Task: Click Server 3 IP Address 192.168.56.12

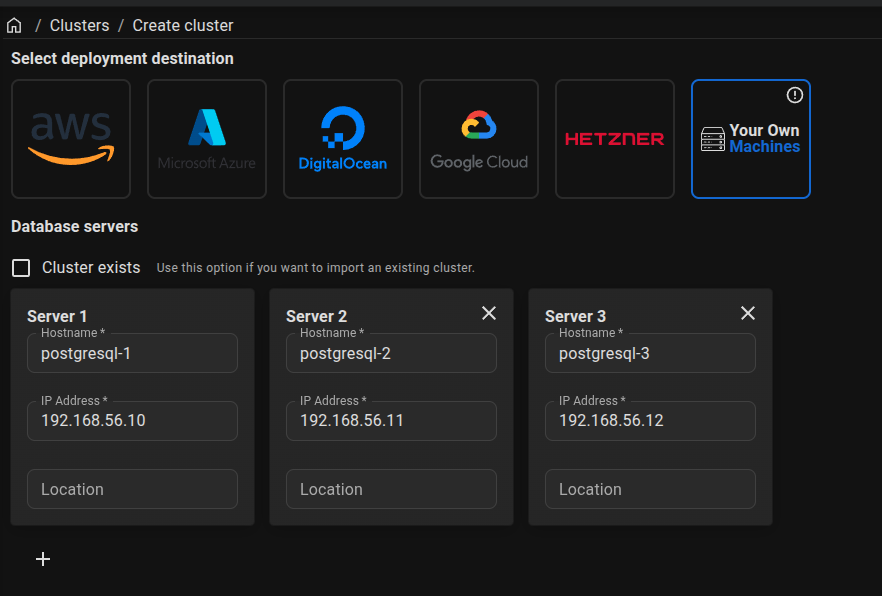Action: 650,421
